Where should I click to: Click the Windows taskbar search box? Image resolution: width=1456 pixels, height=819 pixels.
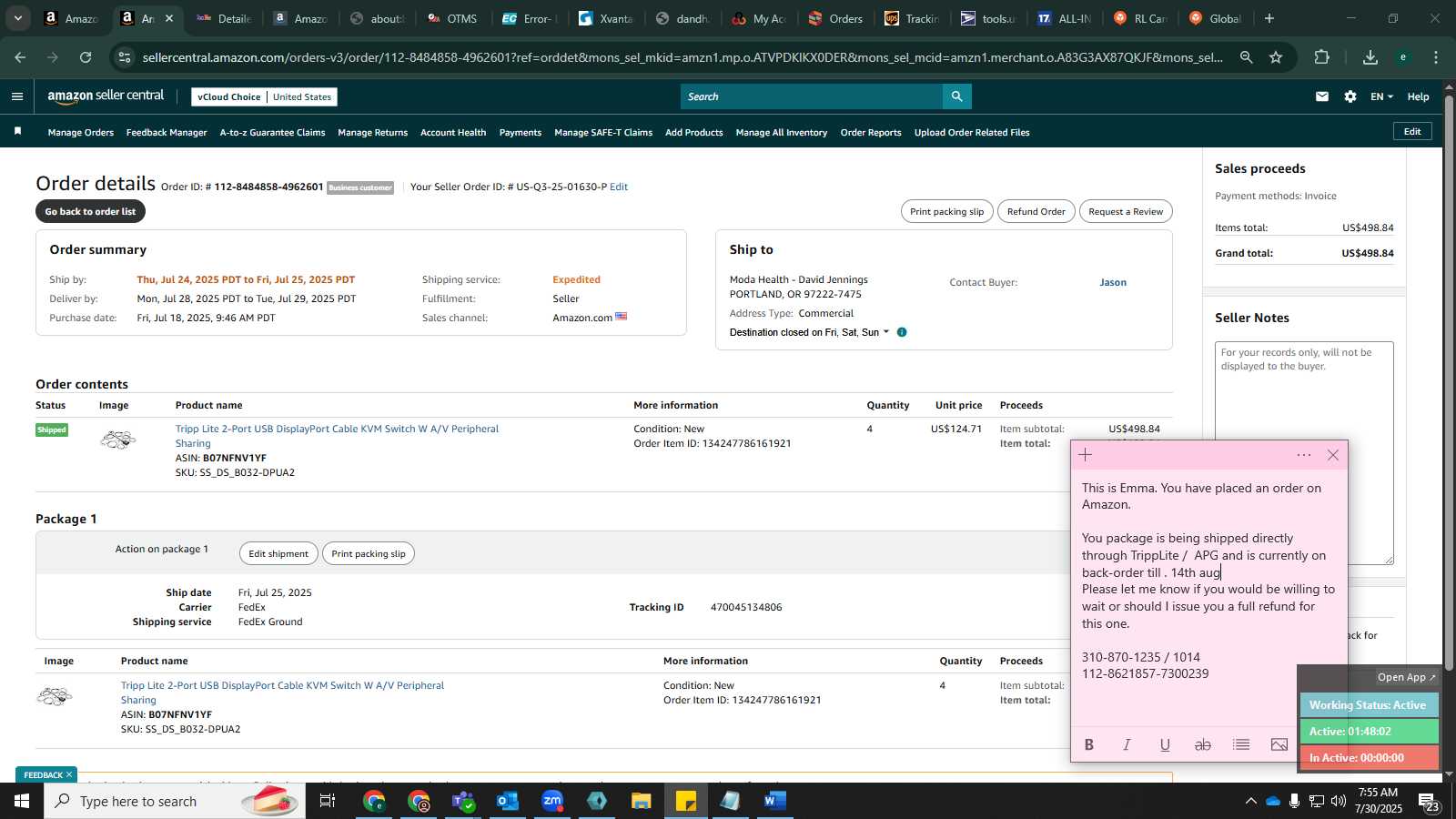pos(175,801)
